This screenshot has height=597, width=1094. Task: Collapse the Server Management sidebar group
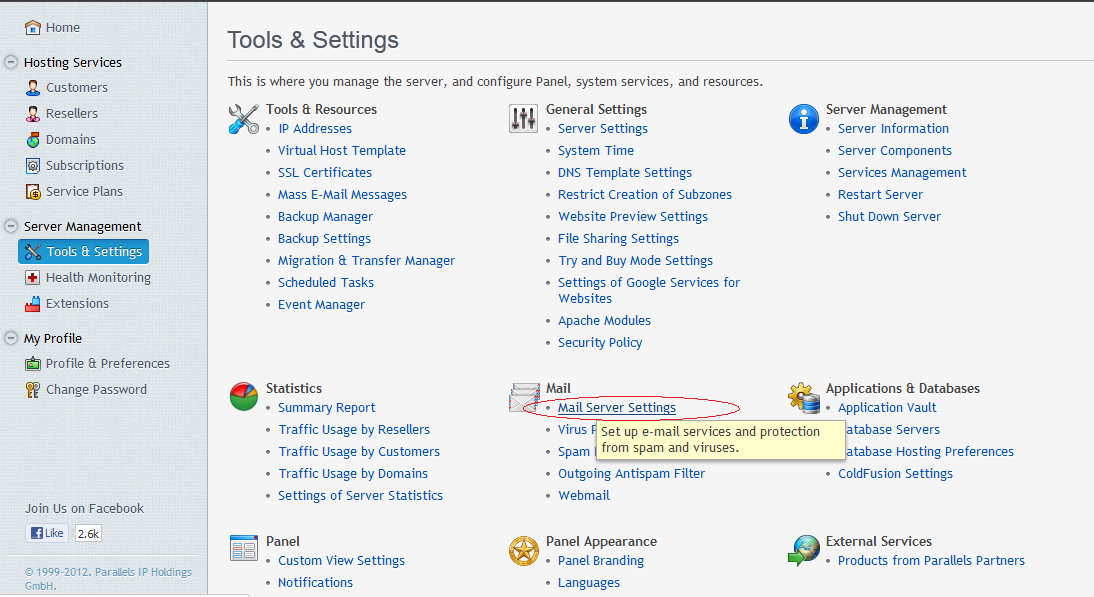point(11,226)
